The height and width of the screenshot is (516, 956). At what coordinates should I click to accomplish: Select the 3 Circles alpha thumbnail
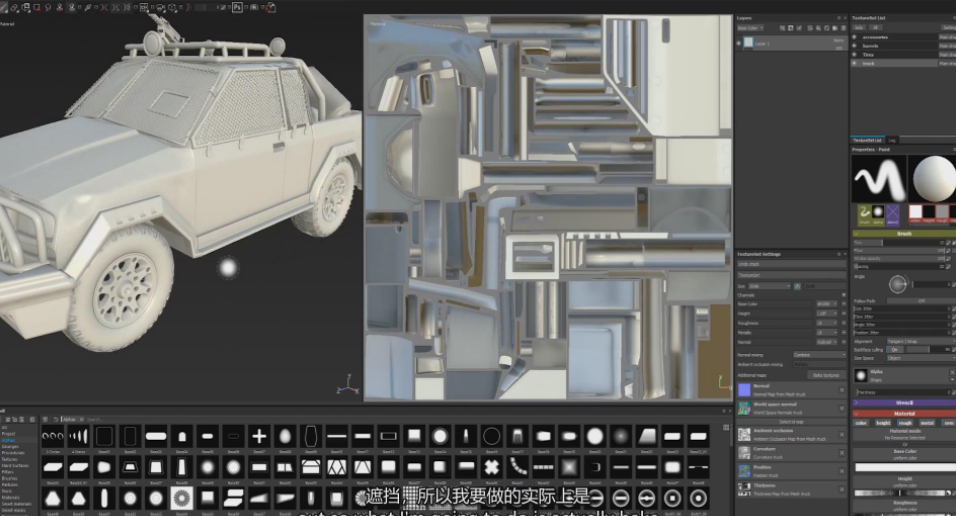[x=52, y=436]
